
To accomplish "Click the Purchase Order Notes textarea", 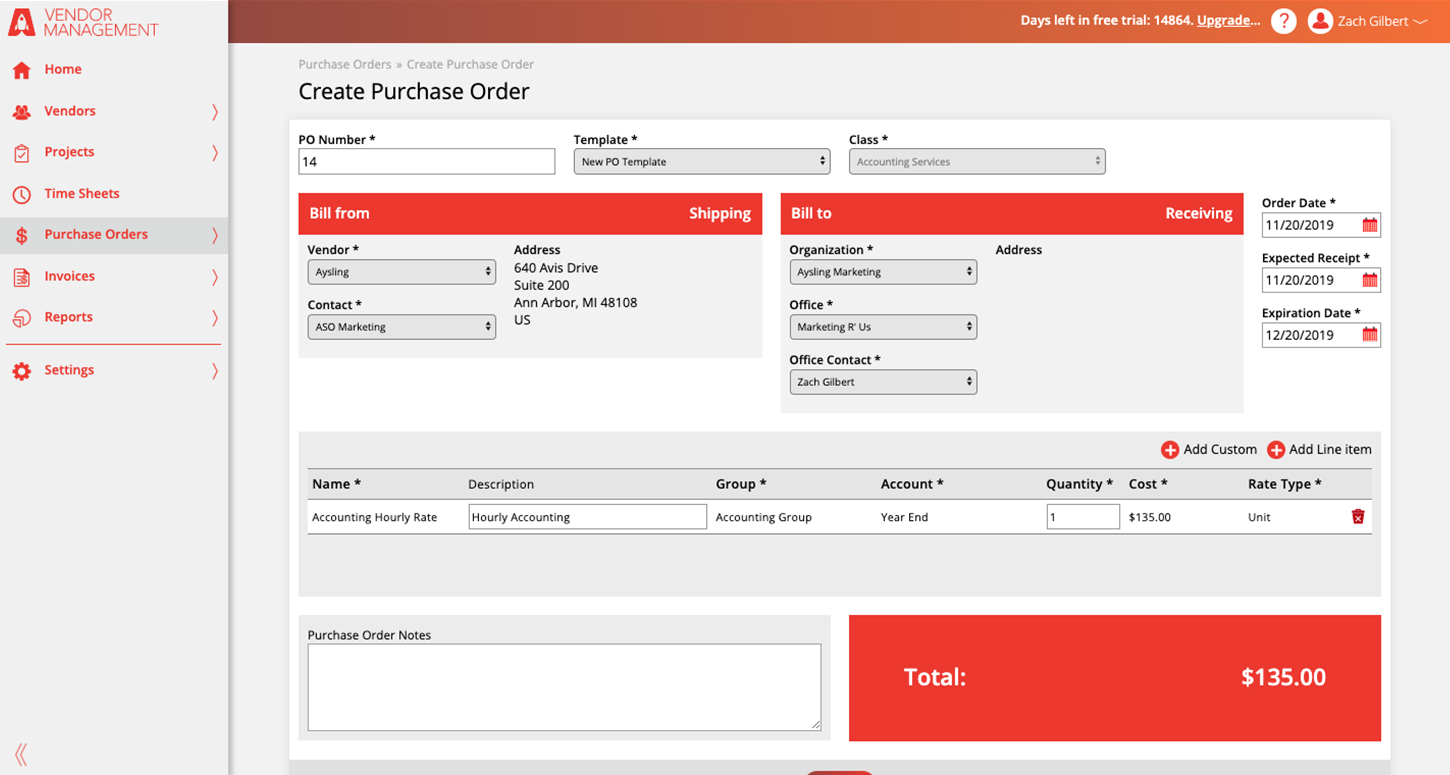I will pos(564,687).
